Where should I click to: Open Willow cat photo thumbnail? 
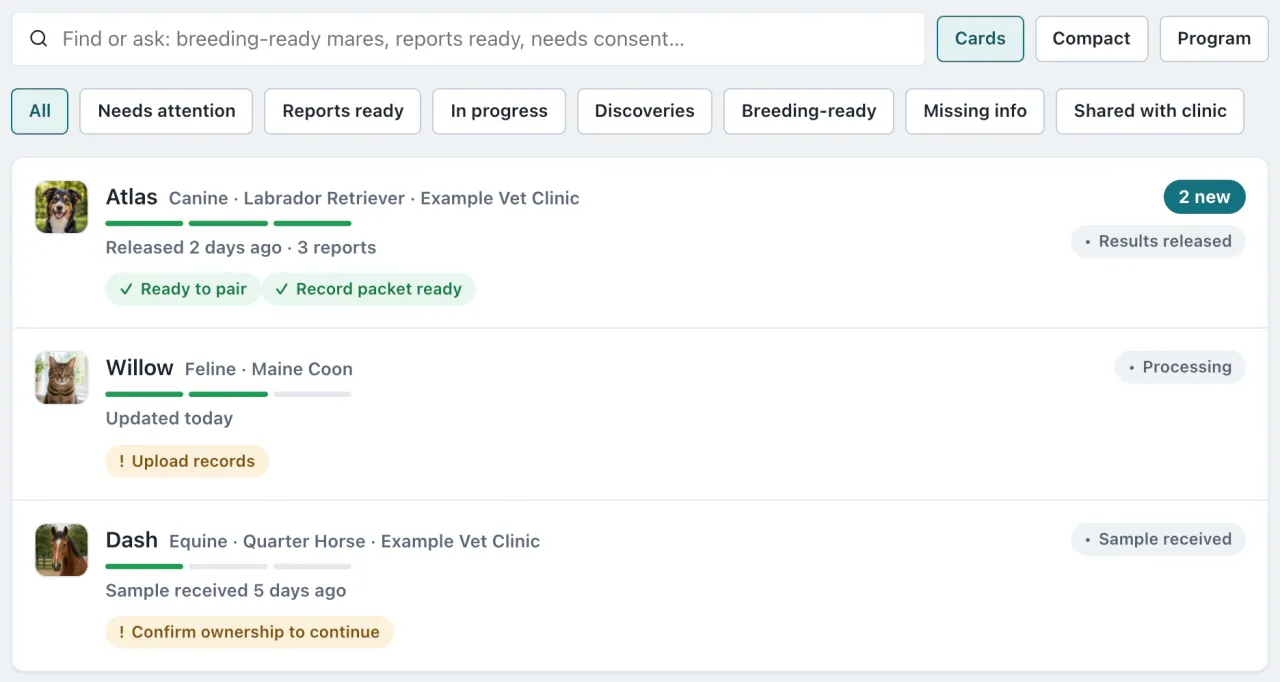(61, 377)
